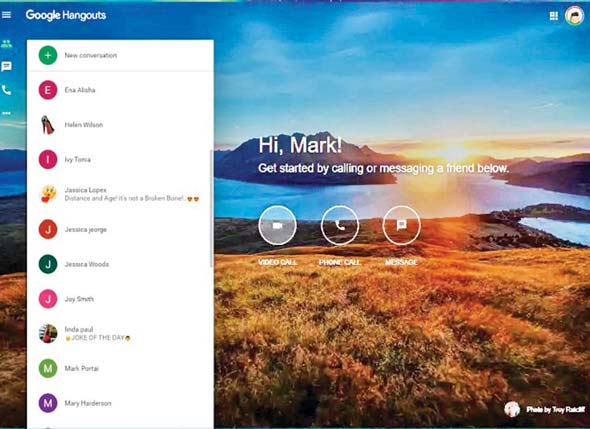Screen dimensions: 590x429
Task: Open Photo by Trey Ratcliff credit link
Action: coord(555,409)
